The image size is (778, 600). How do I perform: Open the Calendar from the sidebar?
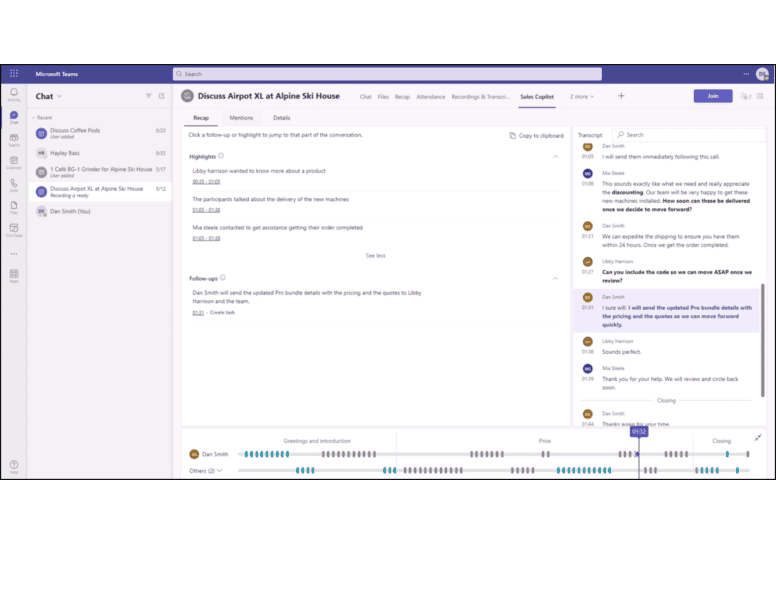point(14,163)
